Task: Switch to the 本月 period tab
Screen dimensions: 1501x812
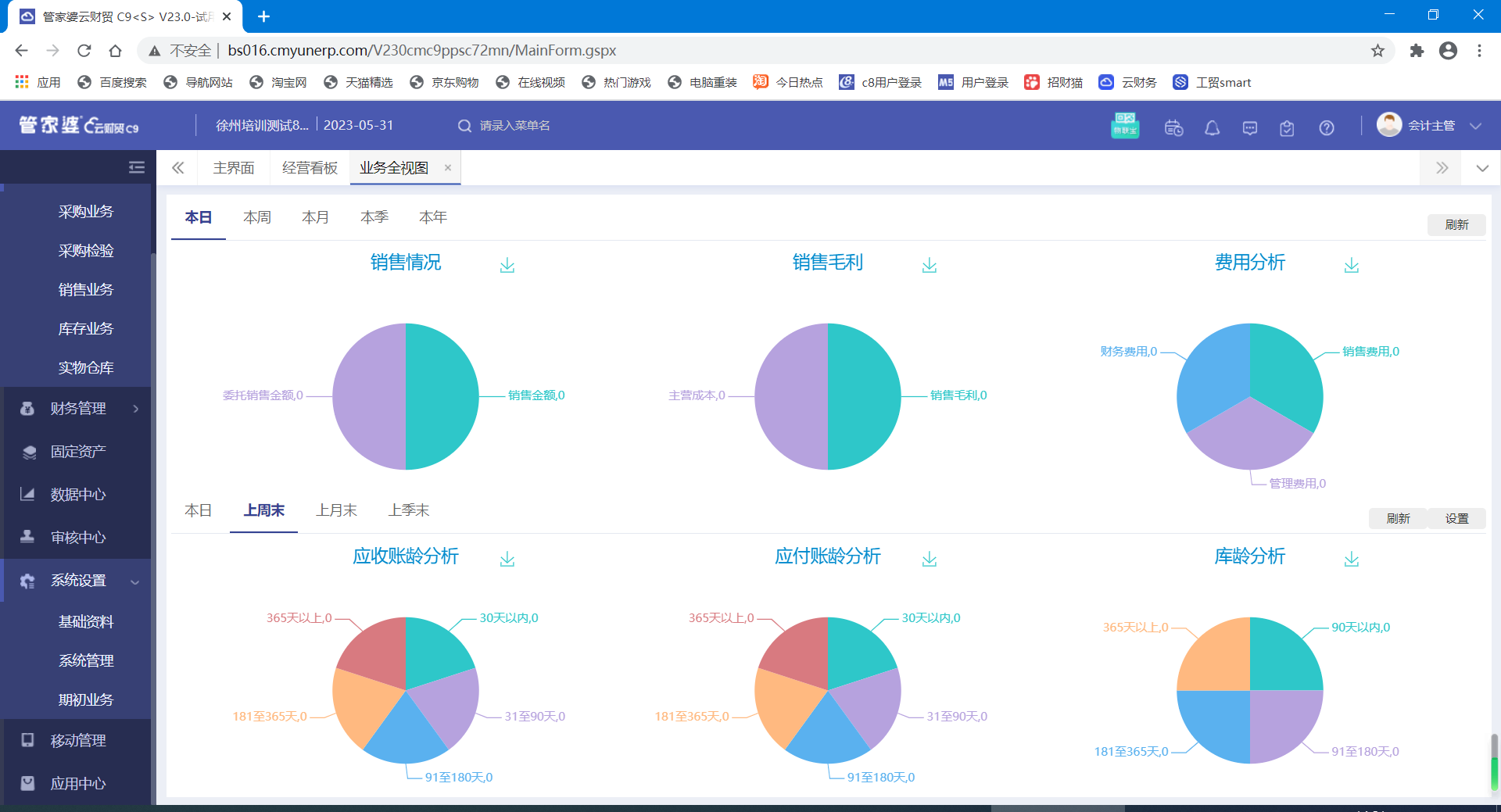Action: click(315, 217)
